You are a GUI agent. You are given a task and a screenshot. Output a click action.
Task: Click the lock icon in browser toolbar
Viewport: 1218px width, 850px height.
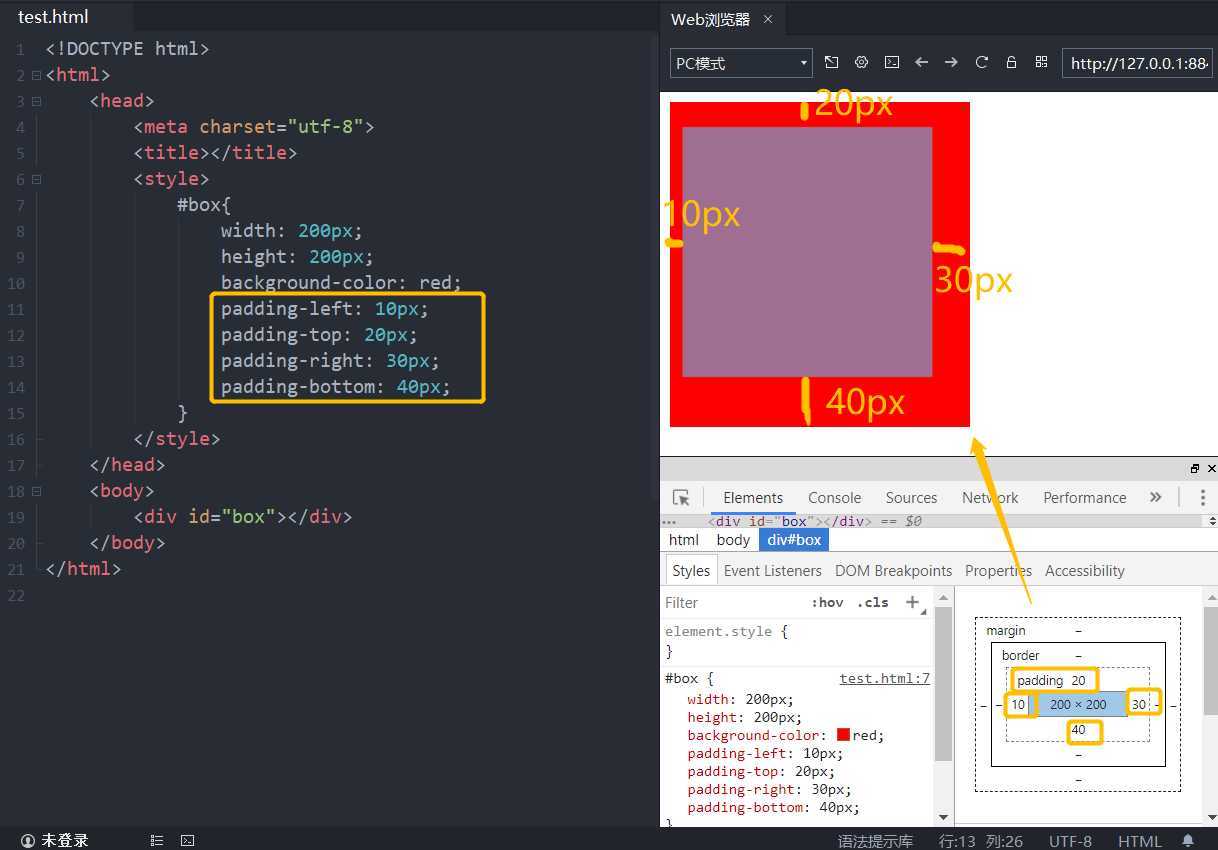tap(1011, 62)
